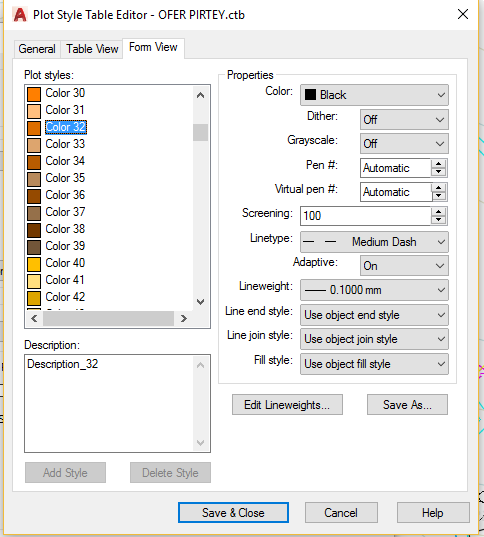
Task: Decrease Virtual pen # with down arrow
Action: point(438,196)
